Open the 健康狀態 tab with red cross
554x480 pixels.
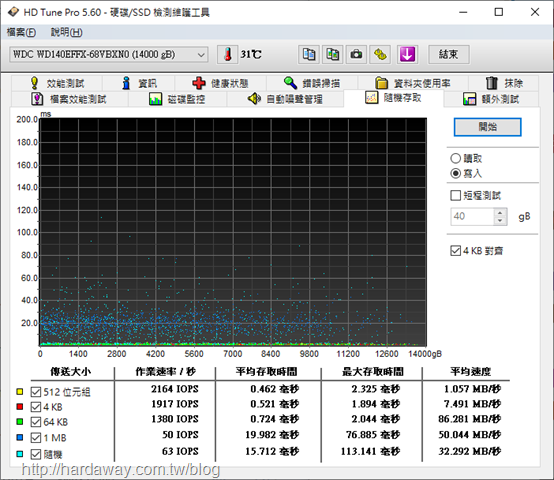[x=220, y=83]
